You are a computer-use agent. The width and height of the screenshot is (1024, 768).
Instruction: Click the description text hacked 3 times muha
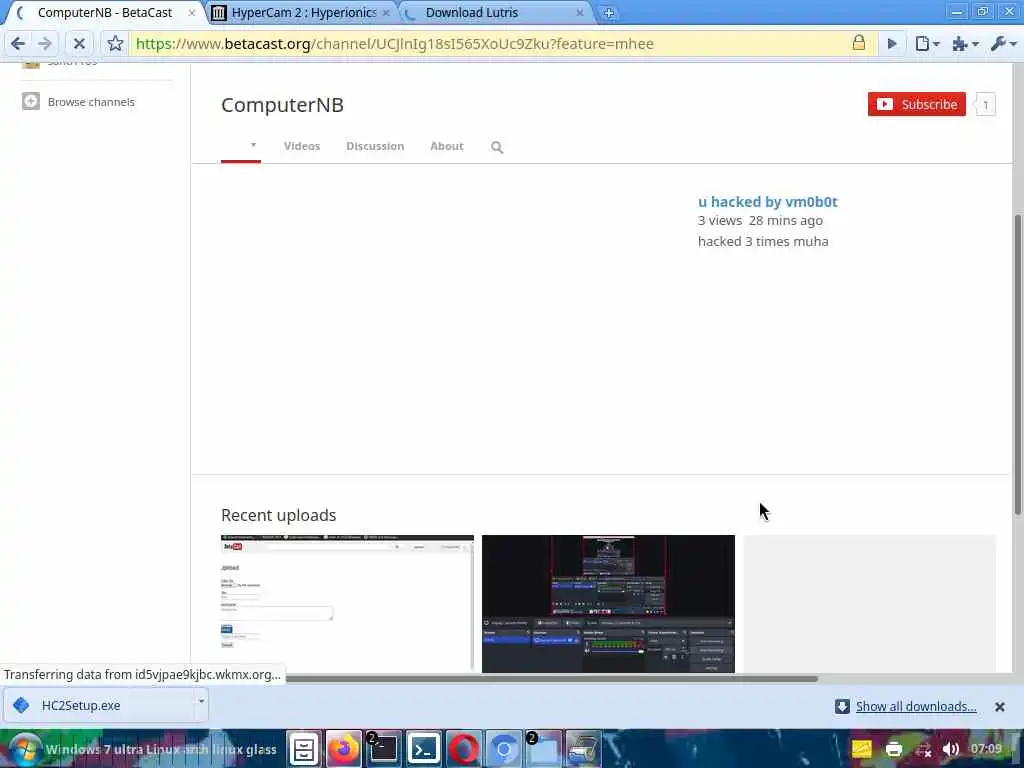(x=763, y=242)
